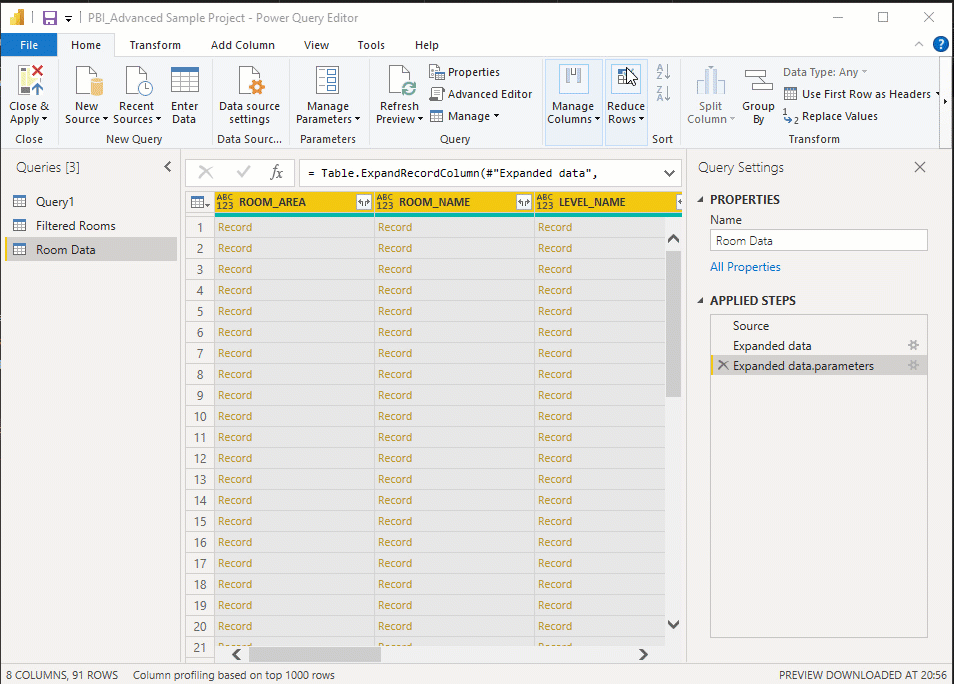The height and width of the screenshot is (684, 954).
Task: Collapse the Queries pane
Action: [x=167, y=167]
